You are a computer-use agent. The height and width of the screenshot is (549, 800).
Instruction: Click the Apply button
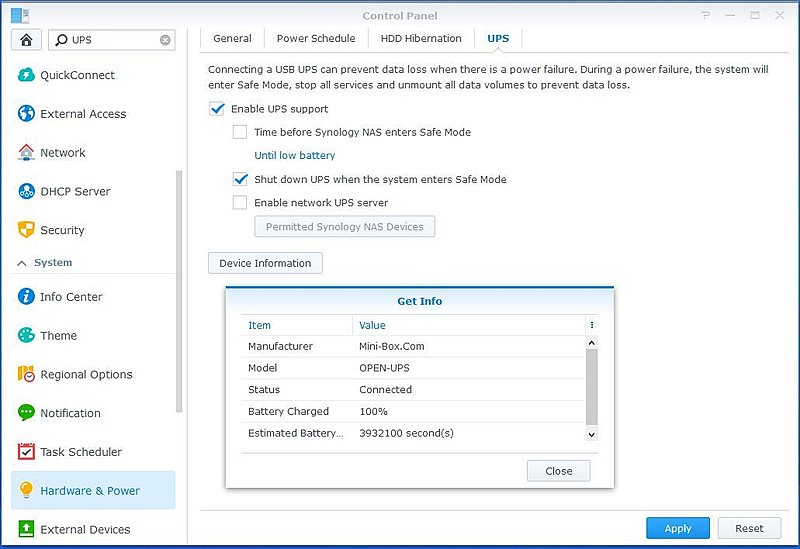tap(678, 528)
